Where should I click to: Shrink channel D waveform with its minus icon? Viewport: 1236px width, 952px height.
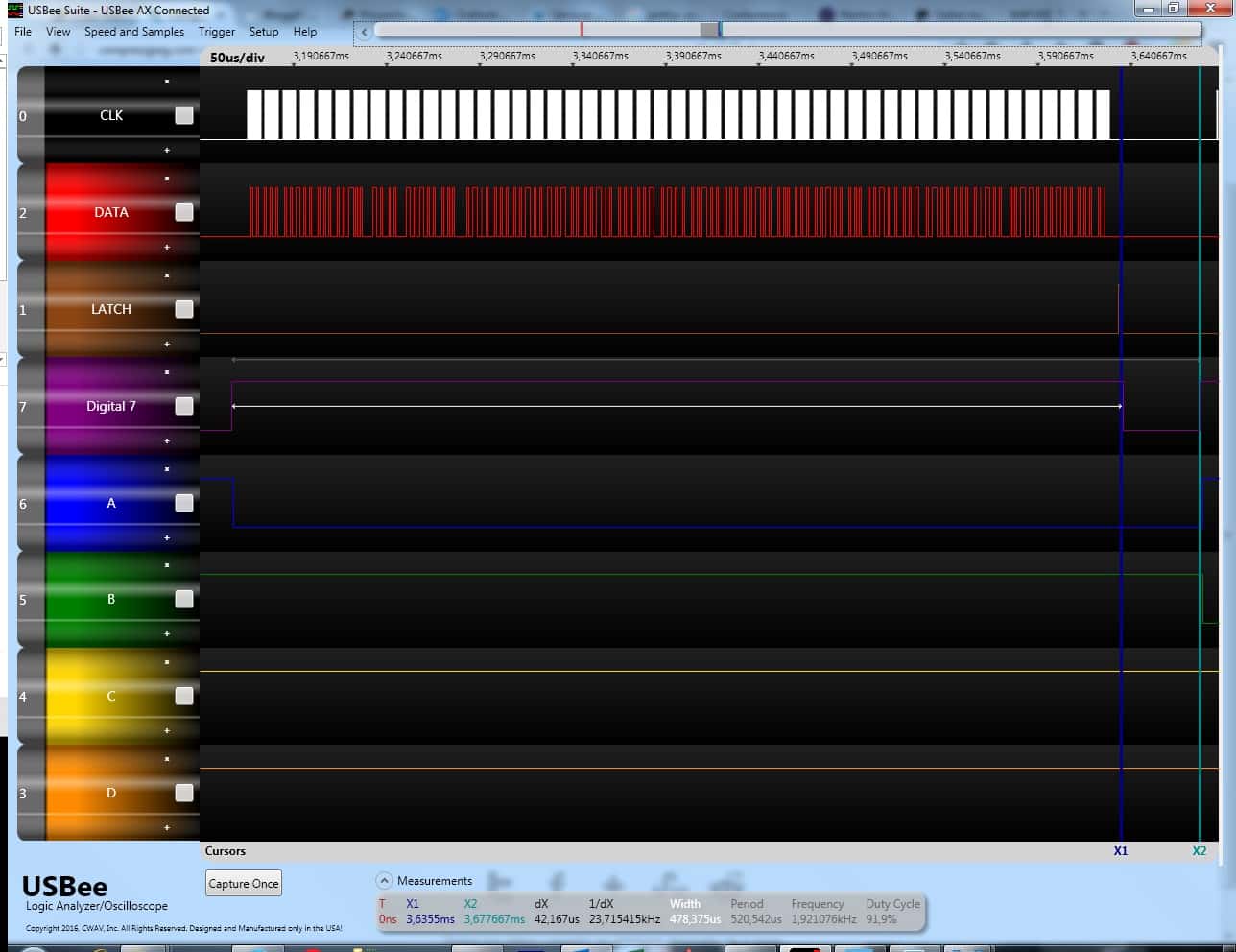(167, 759)
